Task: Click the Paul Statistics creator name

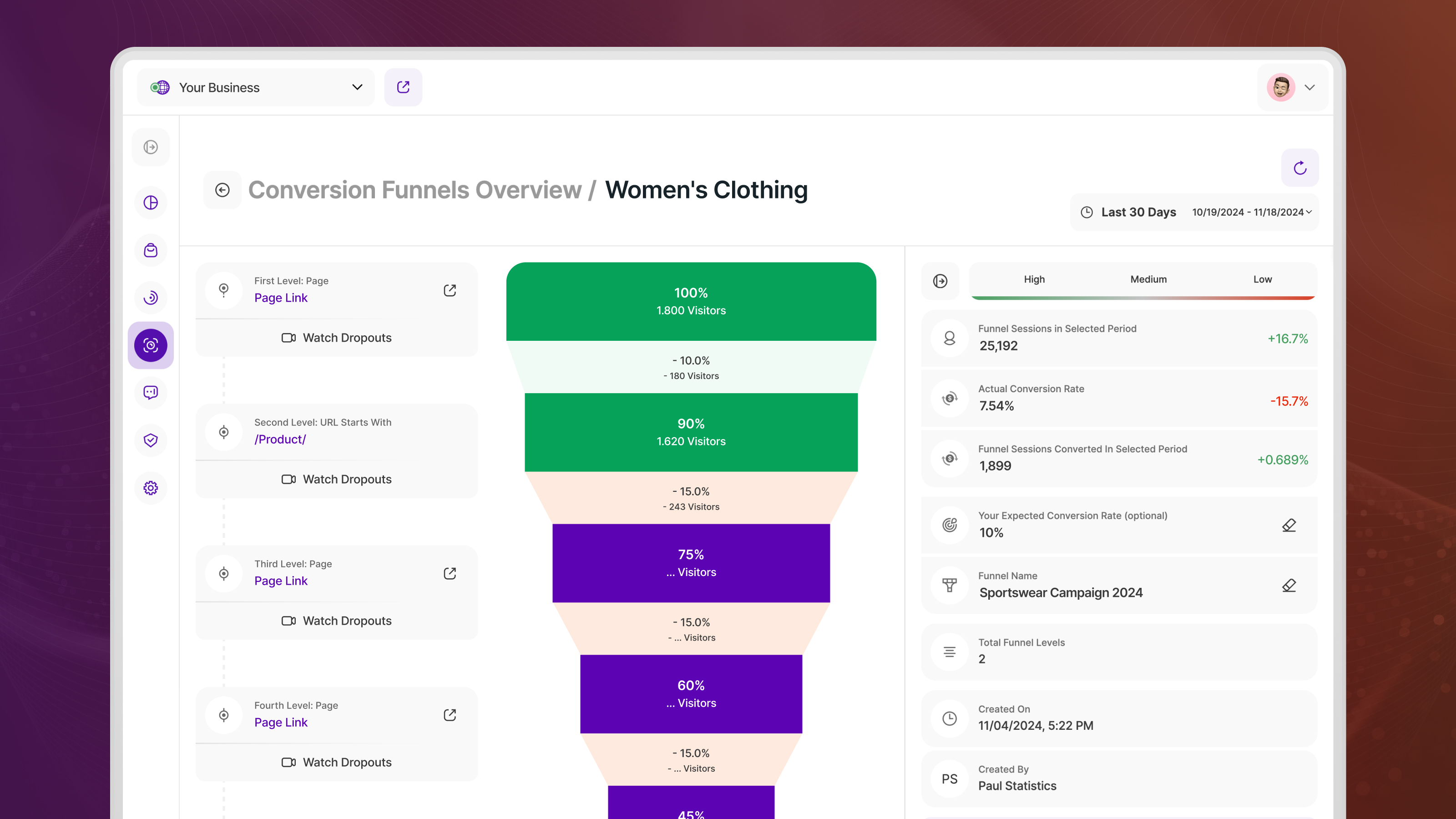Action: click(x=1017, y=786)
